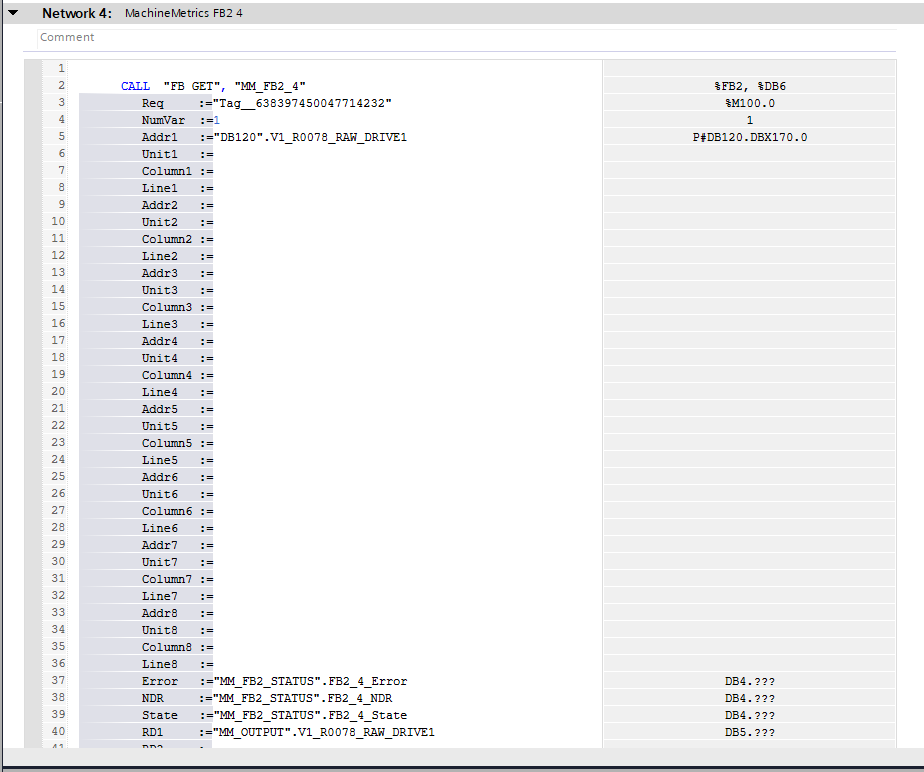Click the Unit7 parameter on line 30
Viewport: 924px width, 772px height.
coord(160,563)
